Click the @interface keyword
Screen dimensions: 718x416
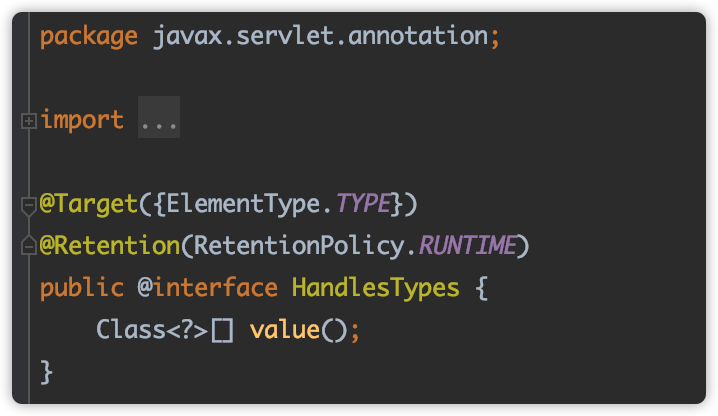point(207,288)
